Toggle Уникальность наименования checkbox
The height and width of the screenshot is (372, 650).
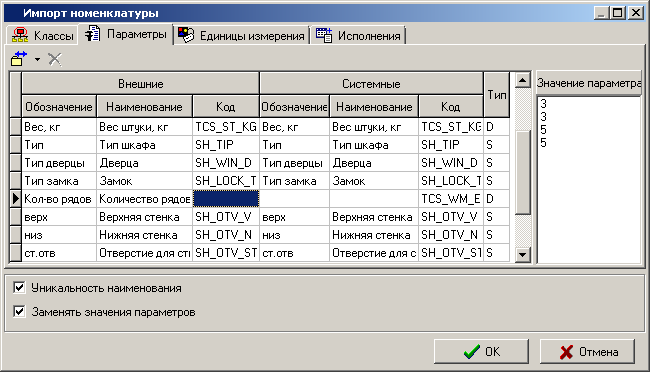point(19,287)
